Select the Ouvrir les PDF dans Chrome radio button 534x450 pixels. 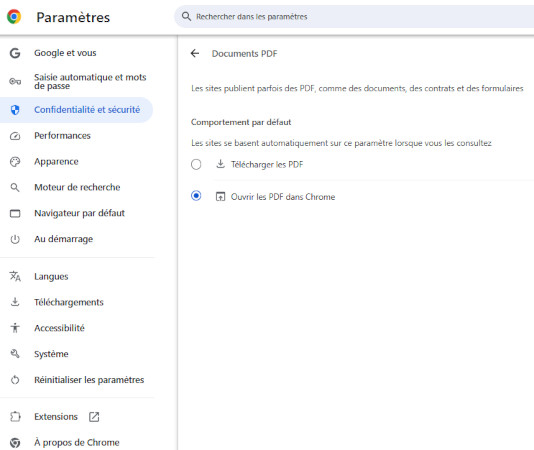click(x=196, y=196)
